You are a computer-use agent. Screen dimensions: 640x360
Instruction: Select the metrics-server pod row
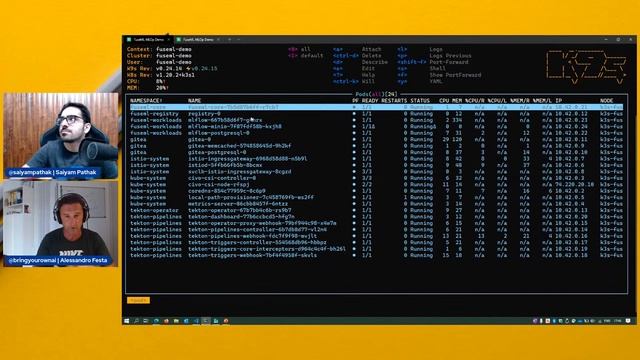click(376, 204)
